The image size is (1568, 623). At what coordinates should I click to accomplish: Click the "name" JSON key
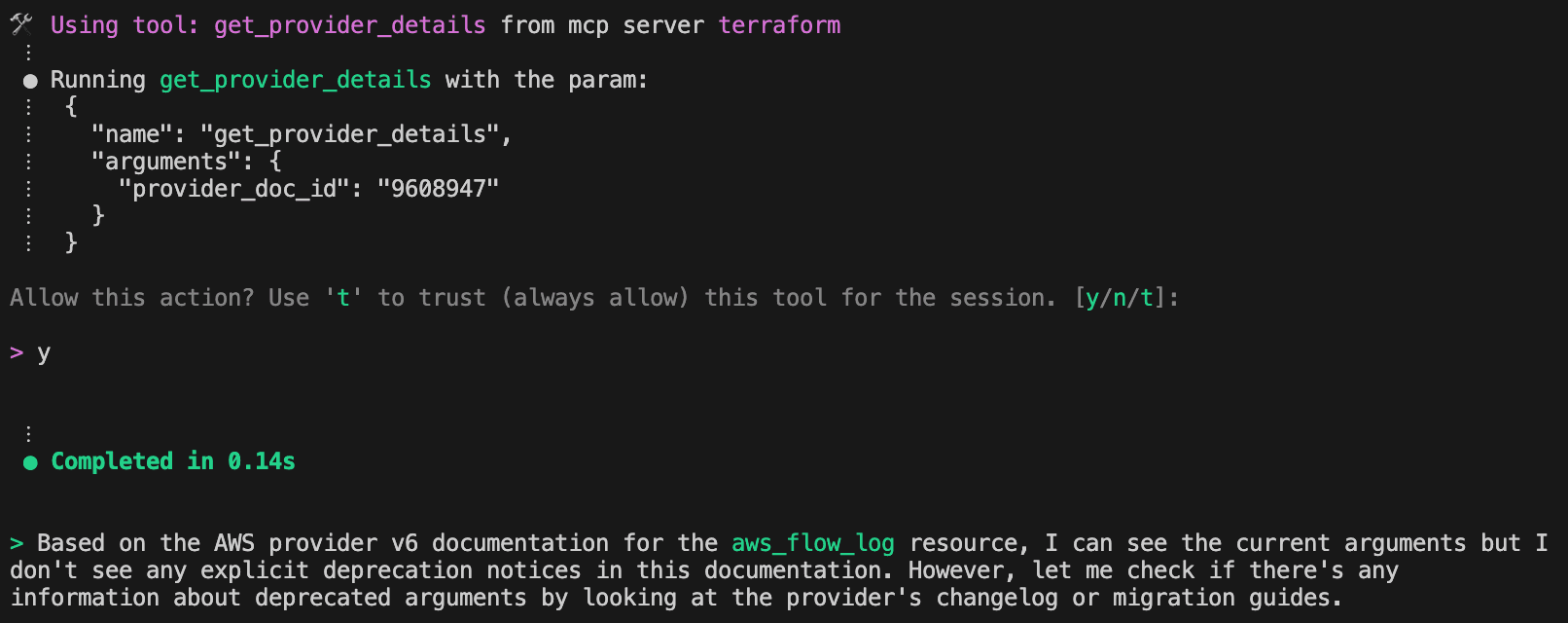click(132, 134)
